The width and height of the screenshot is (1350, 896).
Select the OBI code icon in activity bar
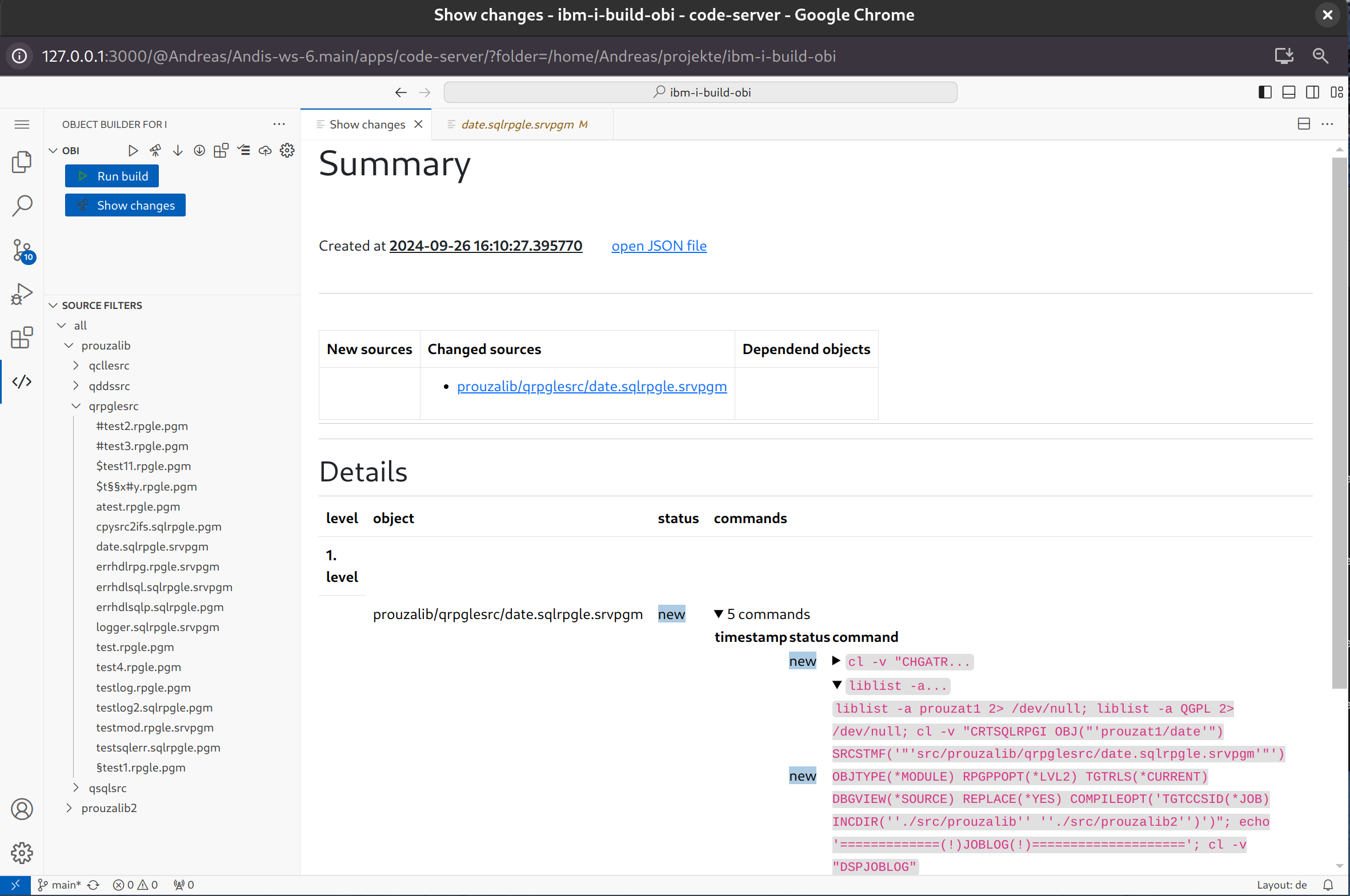(x=22, y=381)
